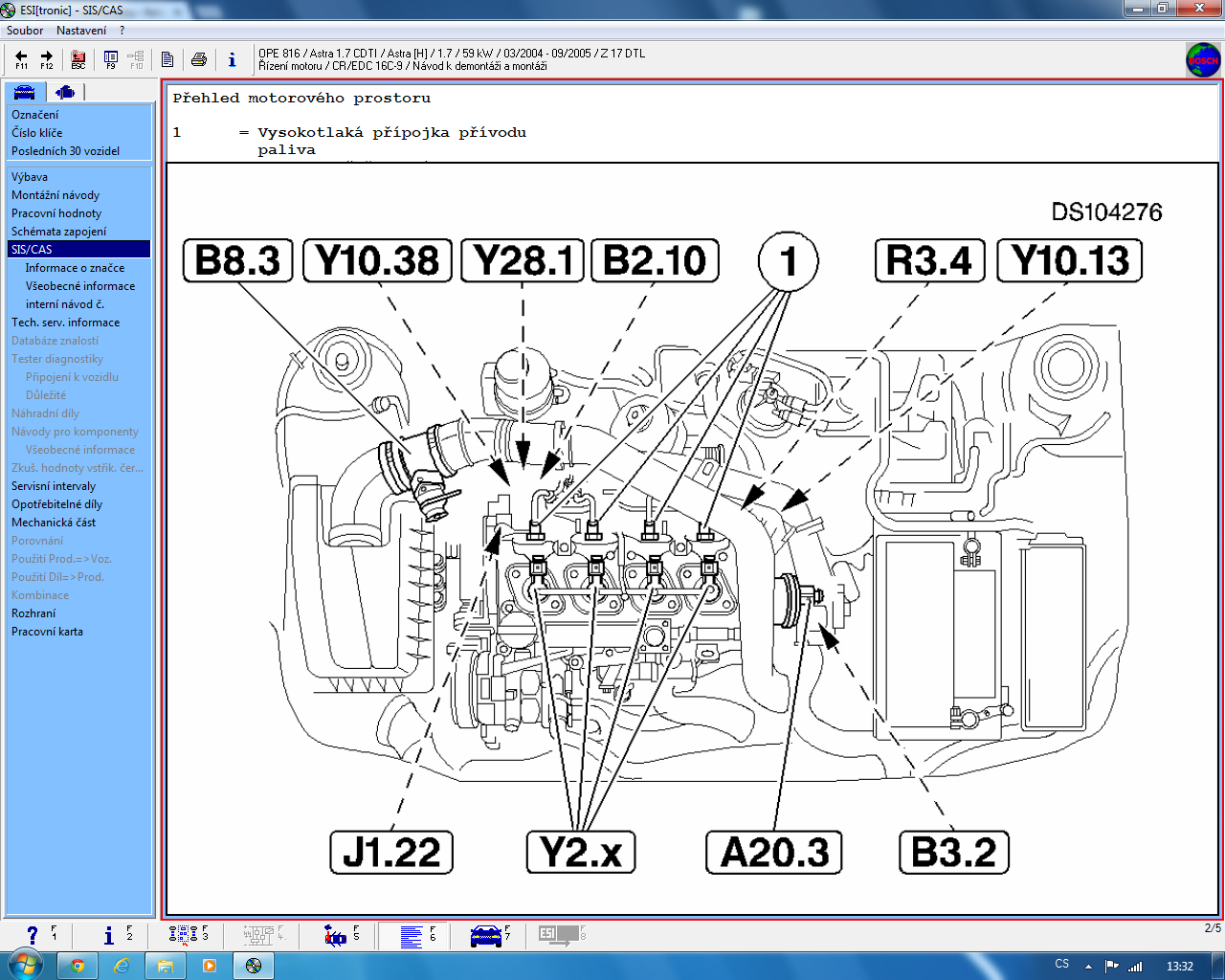1225x980 pixels.
Task: Open Windows Explorer folder from taskbar
Action: [x=166, y=966]
